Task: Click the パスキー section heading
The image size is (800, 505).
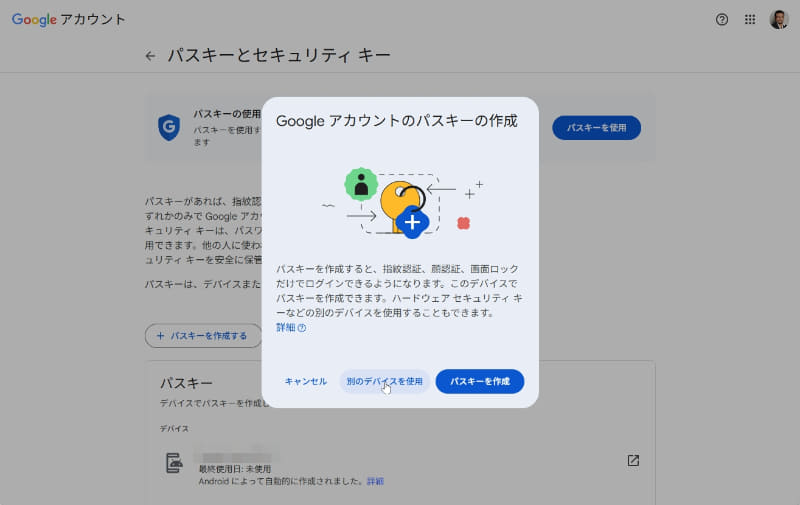Action: tap(186, 383)
